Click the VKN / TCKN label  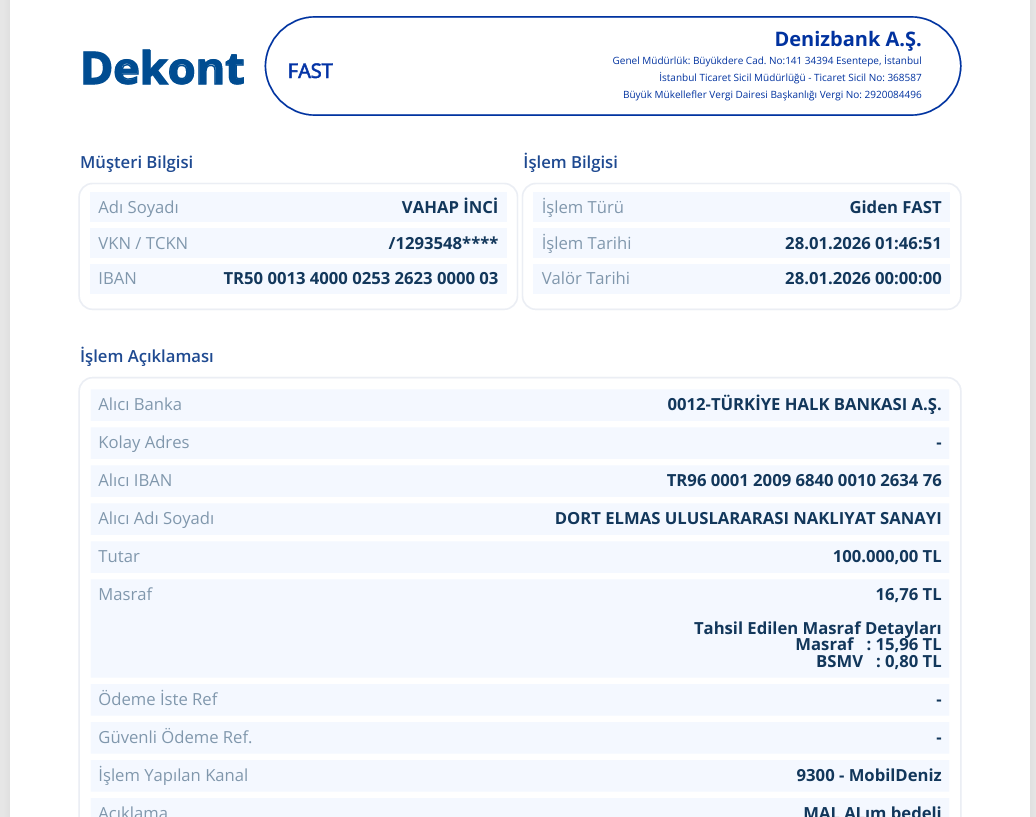click(x=143, y=243)
